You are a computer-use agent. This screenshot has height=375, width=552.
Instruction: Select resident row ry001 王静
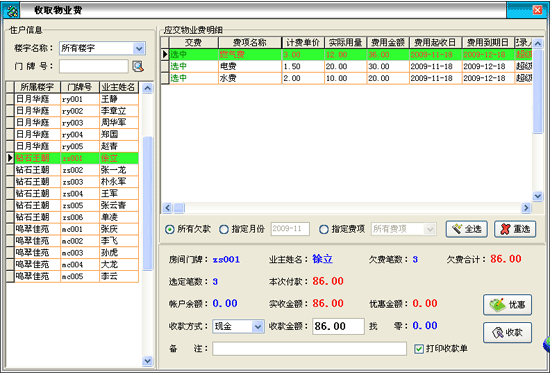pyautogui.click(x=72, y=99)
